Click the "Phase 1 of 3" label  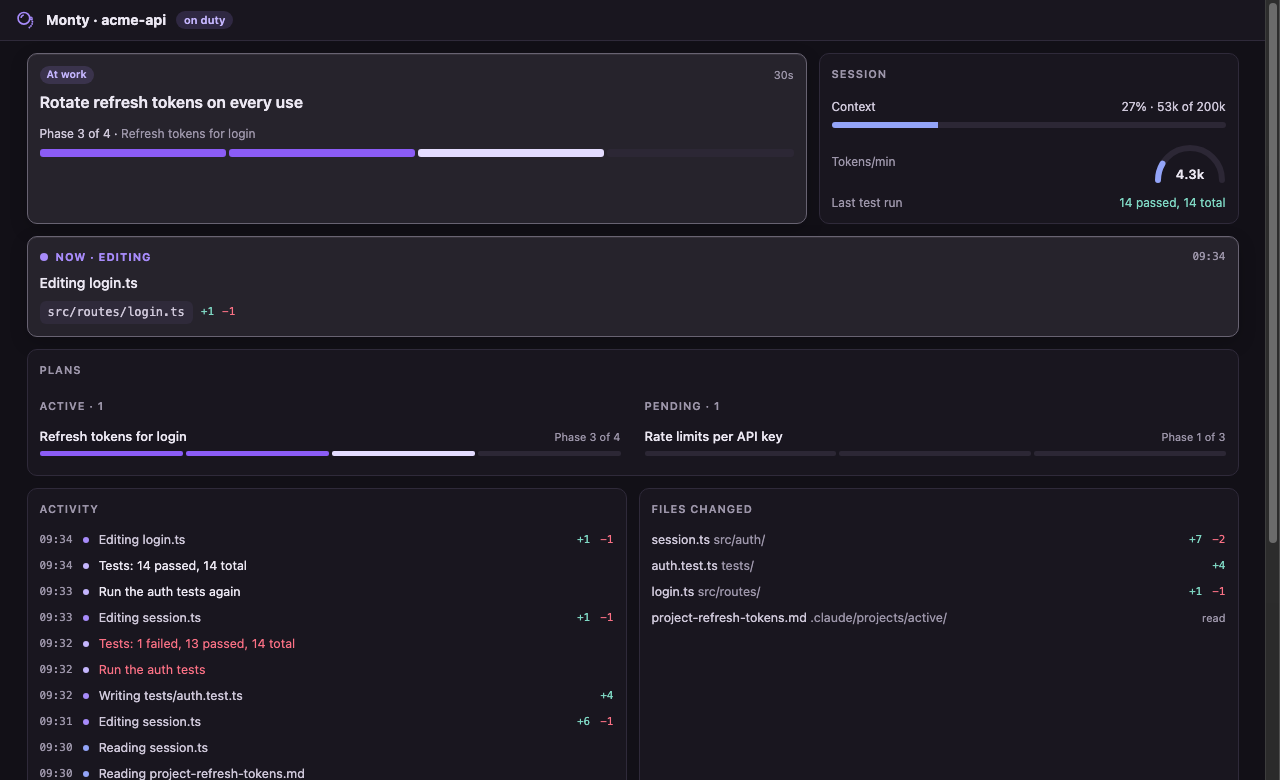[x=1193, y=437]
